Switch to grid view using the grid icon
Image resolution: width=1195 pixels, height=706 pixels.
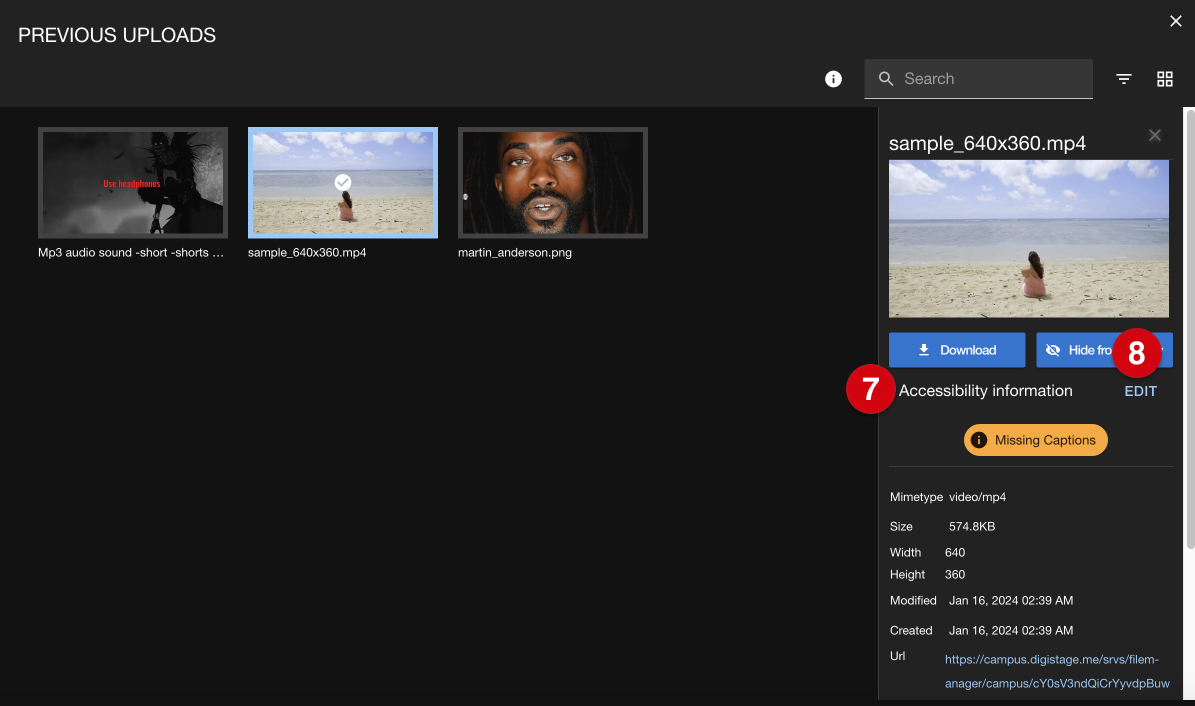[x=1165, y=79]
